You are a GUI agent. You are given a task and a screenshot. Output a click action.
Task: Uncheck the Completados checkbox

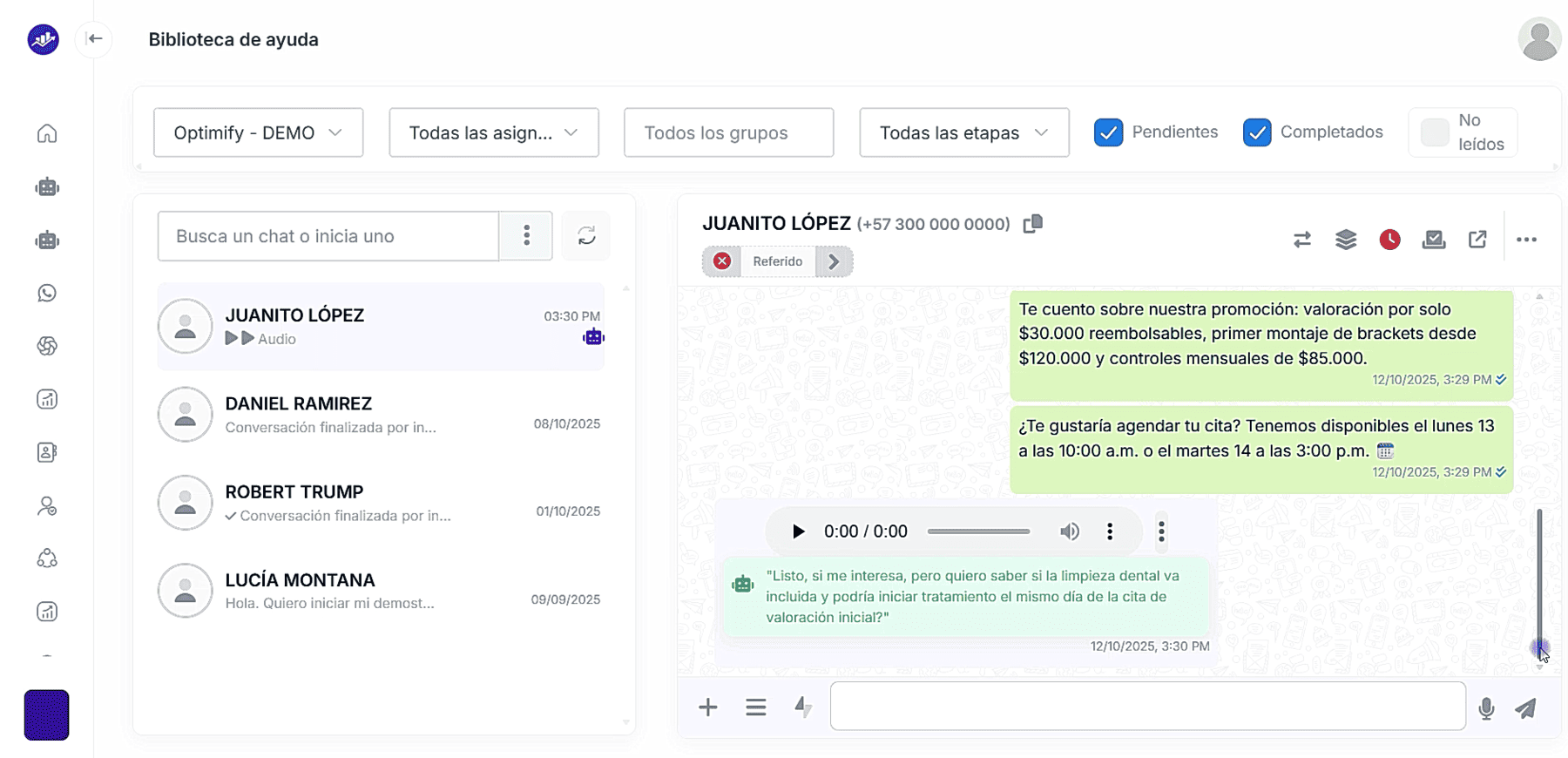pos(1256,132)
